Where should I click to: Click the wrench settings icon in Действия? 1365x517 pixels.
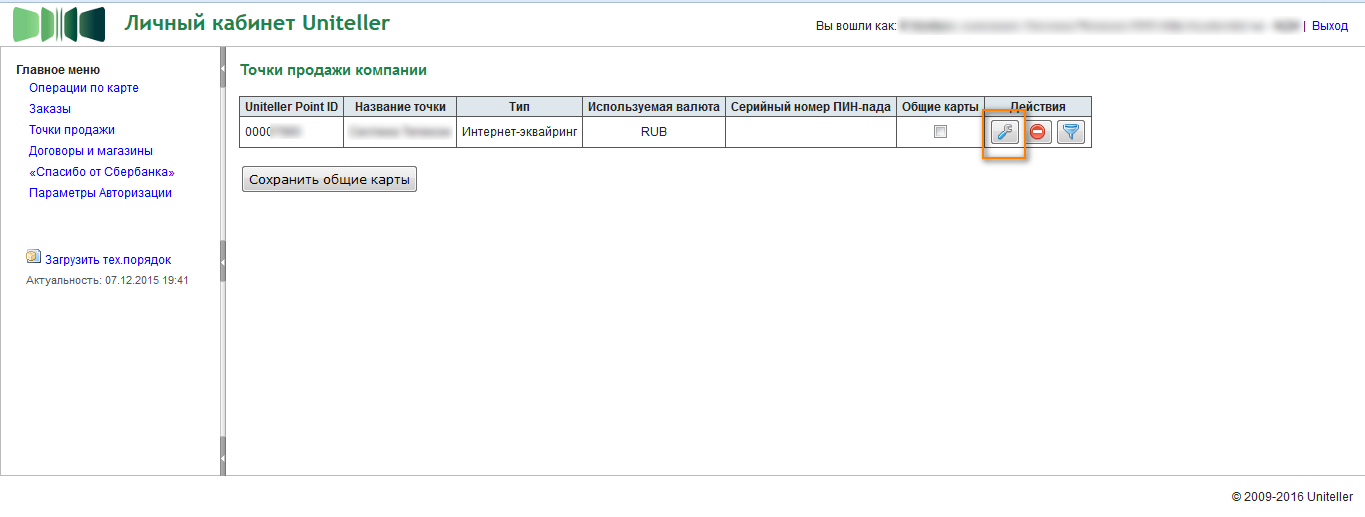pyautogui.click(x=1005, y=132)
